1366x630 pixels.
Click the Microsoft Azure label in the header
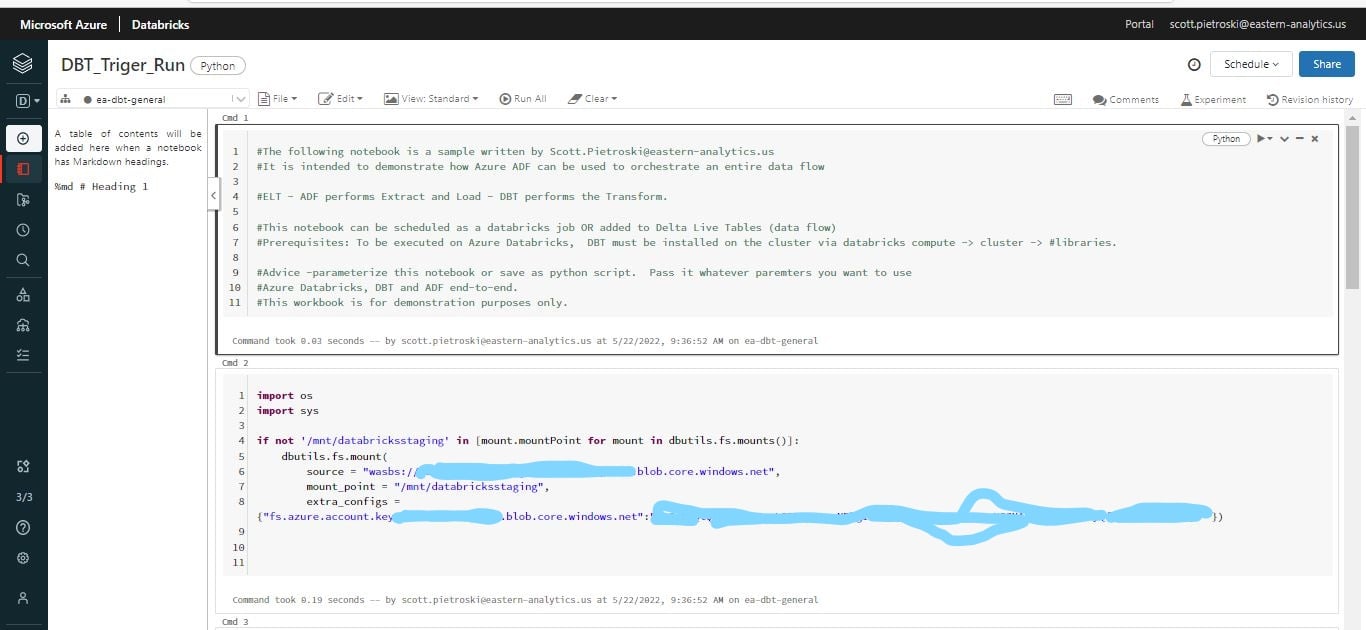[63, 24]
